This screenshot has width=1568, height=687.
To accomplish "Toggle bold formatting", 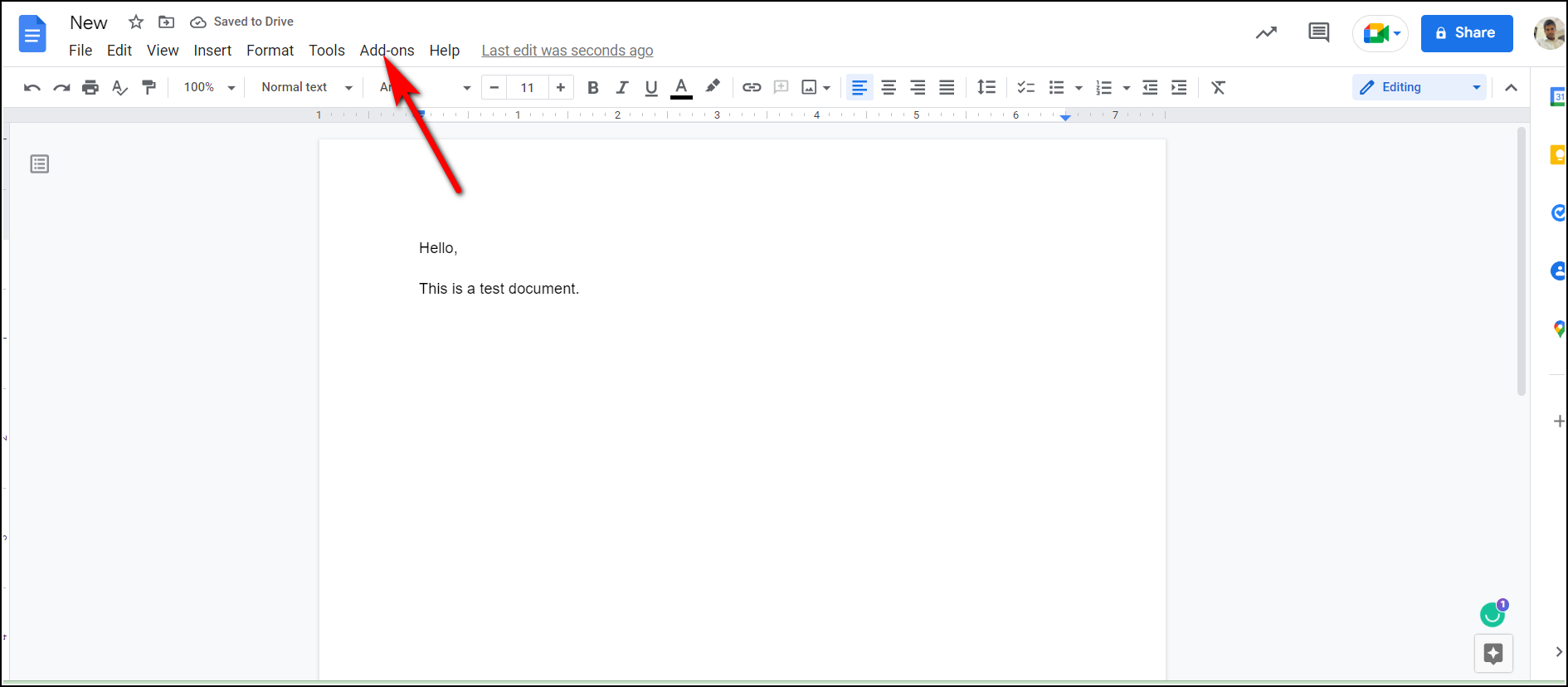I will point(593,87).
